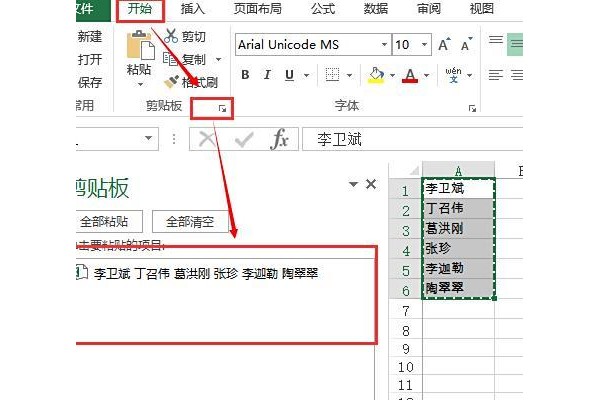Viewport: 600px width, 400px height.
Task: Select column A header
Action: click(458, 170)
